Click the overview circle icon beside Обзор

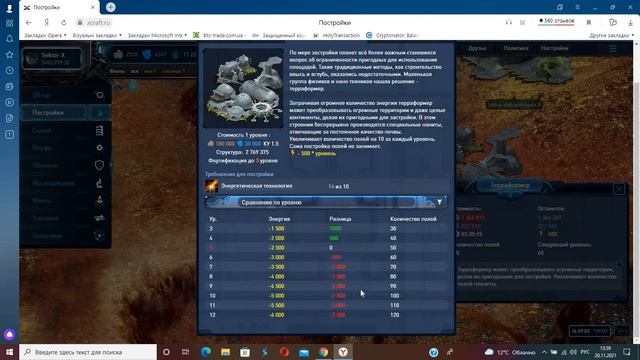[x=99, y=95]
